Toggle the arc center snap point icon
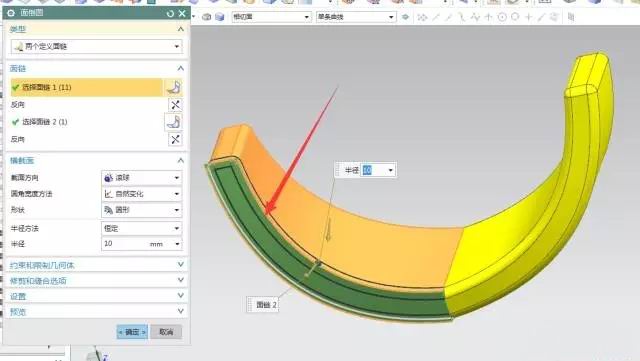640x361 pixels. [x=502, y=17]
